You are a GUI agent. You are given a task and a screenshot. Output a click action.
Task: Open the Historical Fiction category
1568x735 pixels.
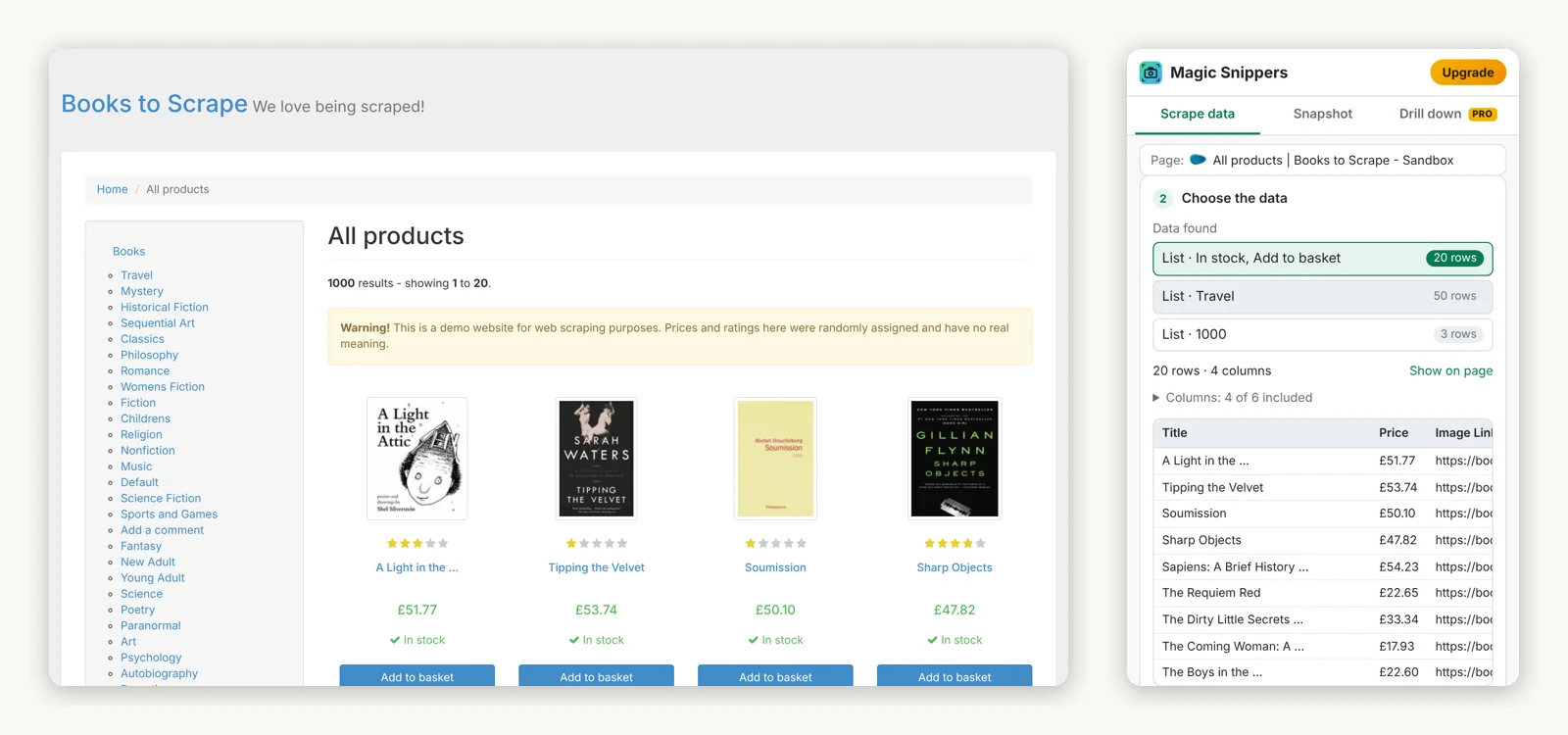pos(164,307)
